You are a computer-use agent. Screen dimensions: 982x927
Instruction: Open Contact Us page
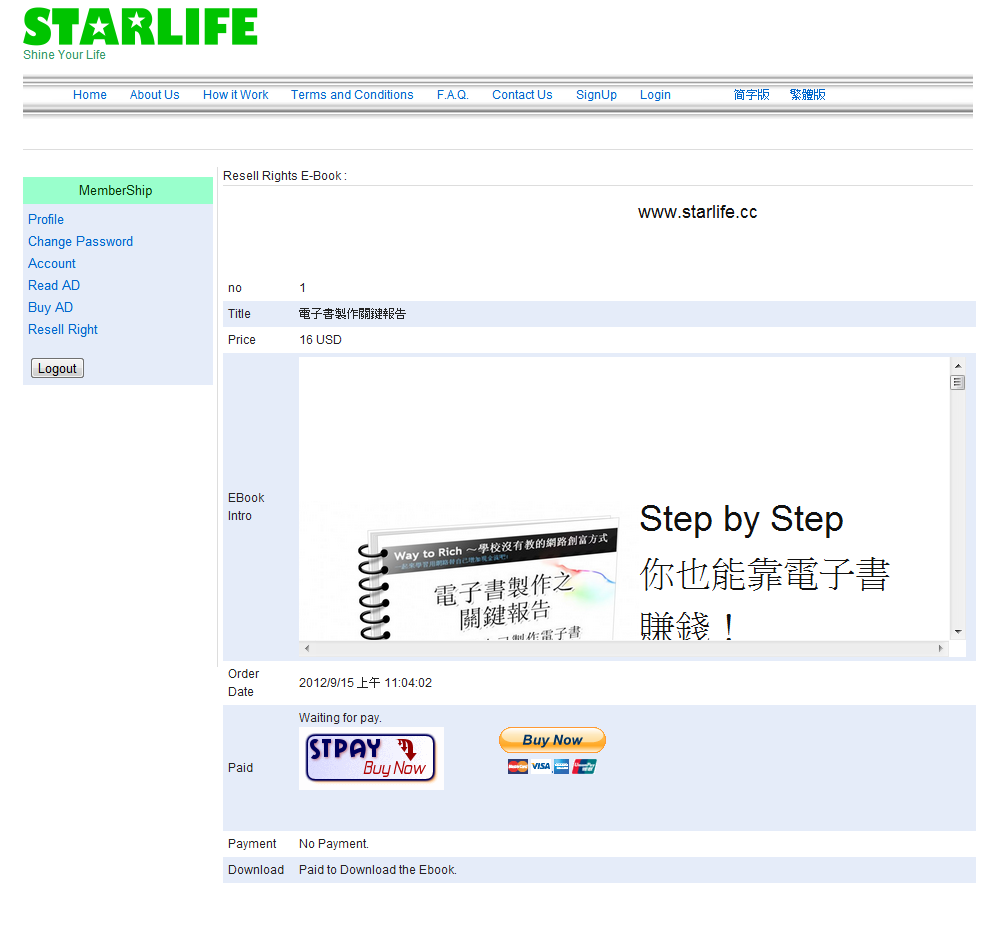point(522,95)
